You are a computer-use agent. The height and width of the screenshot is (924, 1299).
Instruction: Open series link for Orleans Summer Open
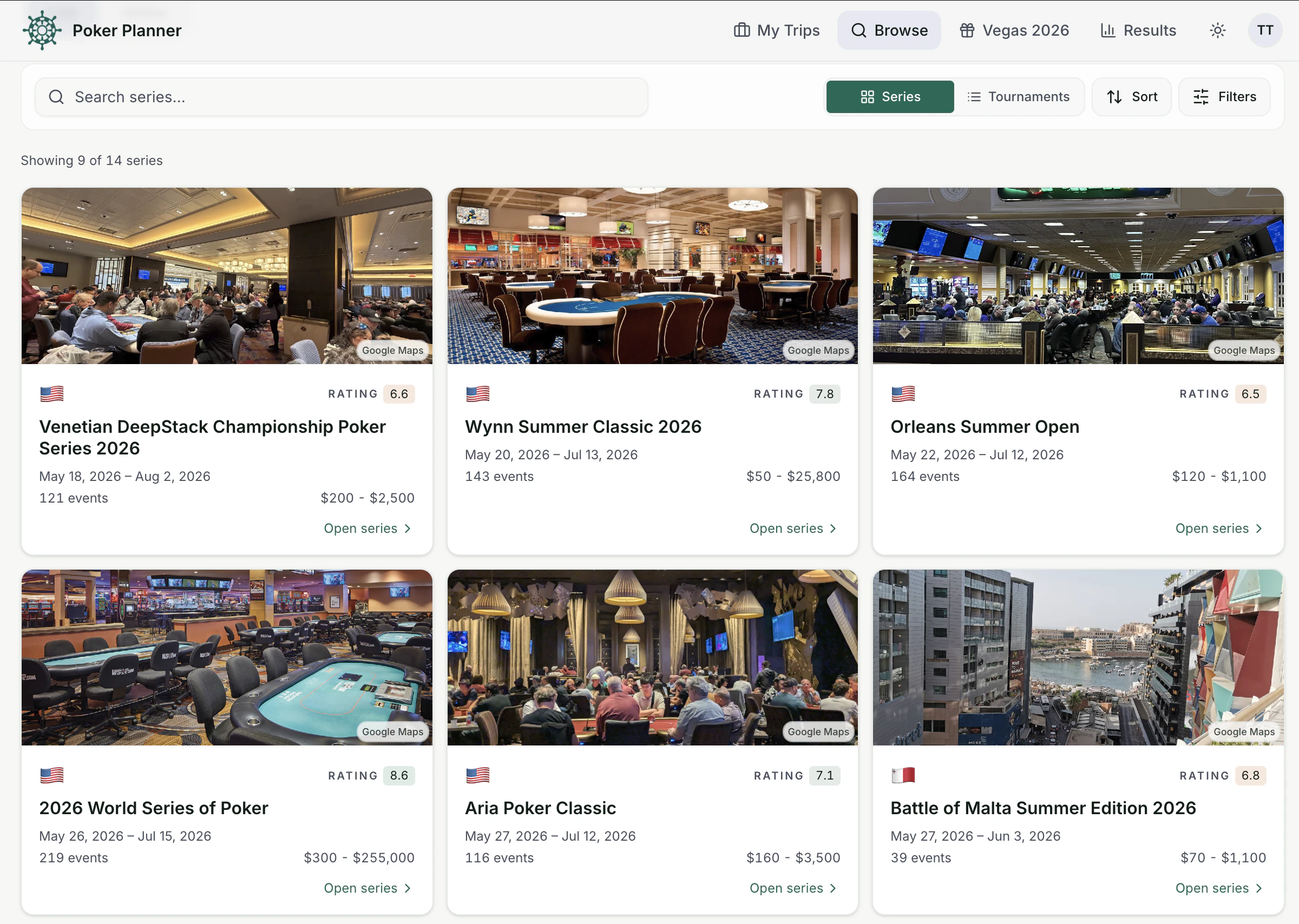coord(1219,529)
